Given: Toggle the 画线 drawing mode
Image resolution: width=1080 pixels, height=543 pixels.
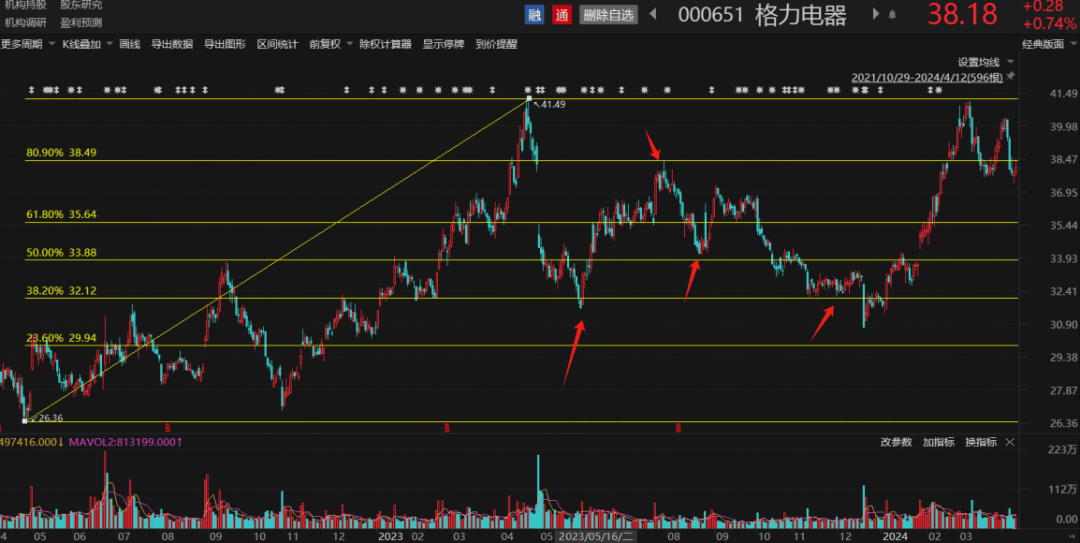Looking at the screenshot, I should [129, 44].
